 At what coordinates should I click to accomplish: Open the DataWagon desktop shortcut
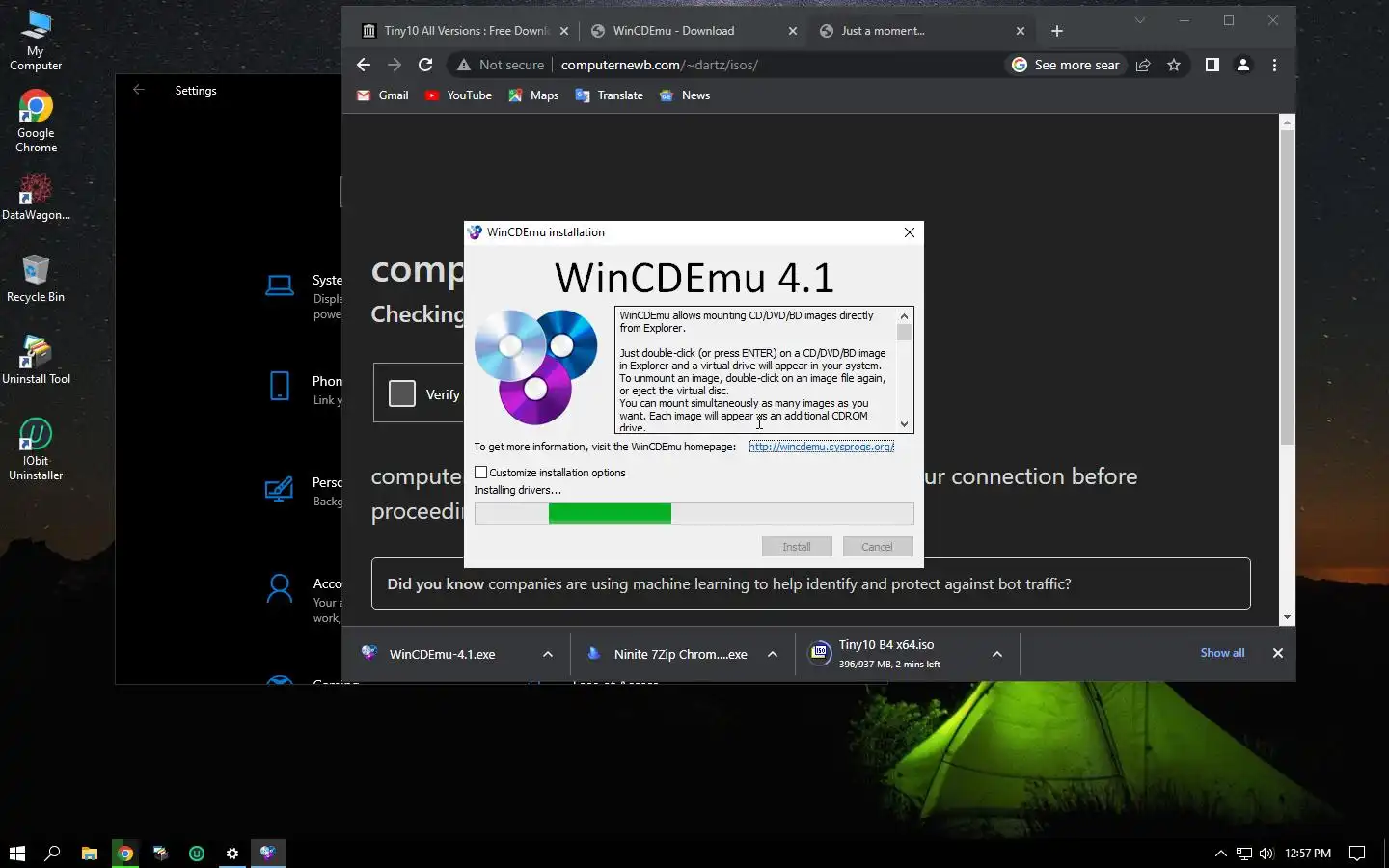click(36, 197)
